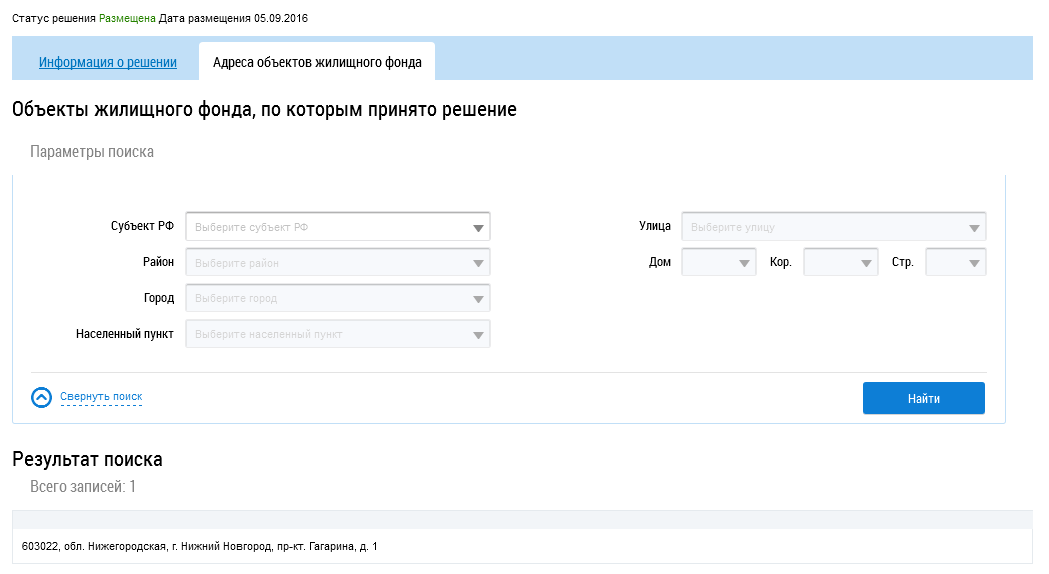Expand the Стр. dropdown

[974, 264]
